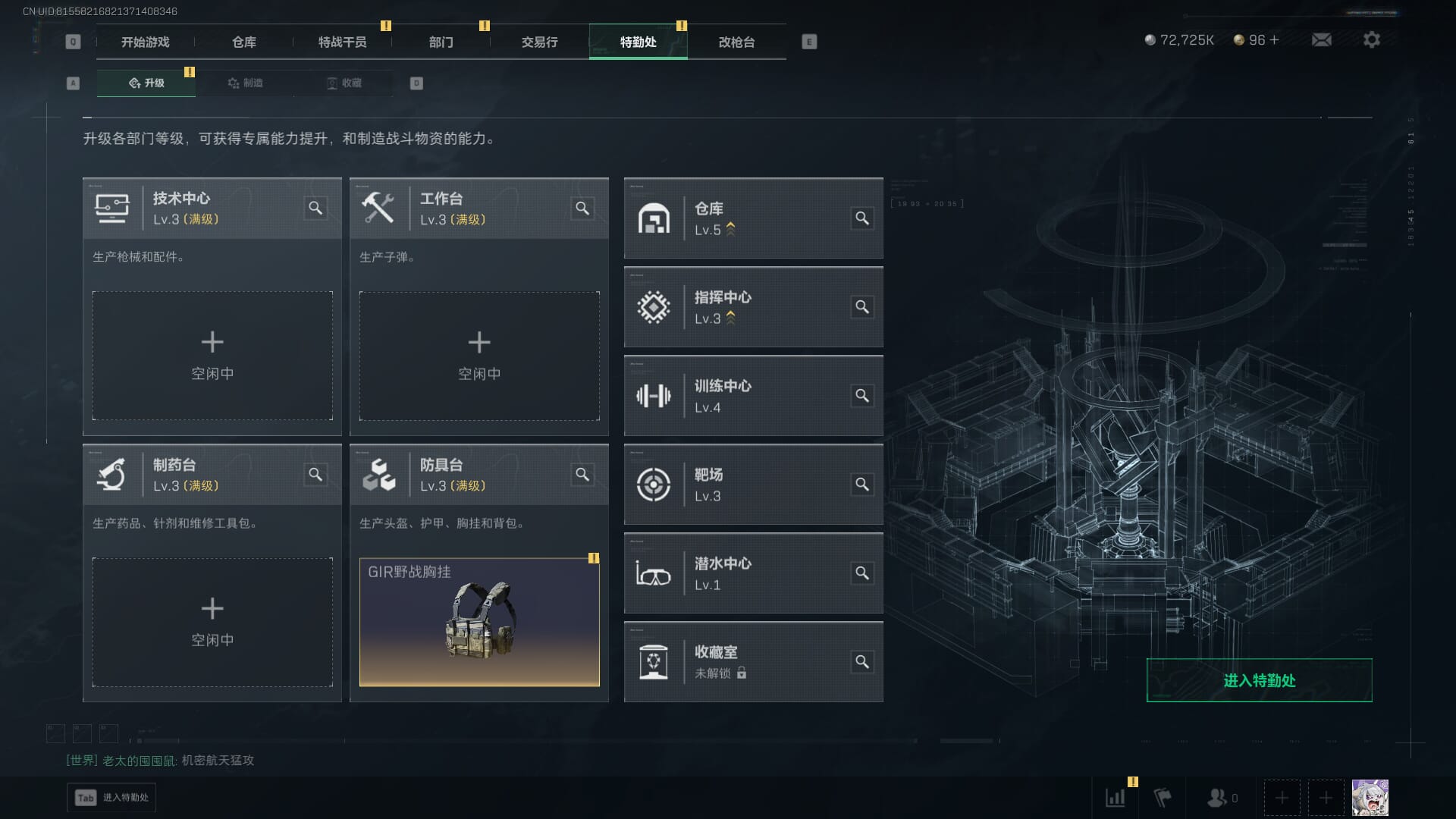Switch to the 交易行 tab
This screenshot has height=819, width=1456.
point(539,42)
